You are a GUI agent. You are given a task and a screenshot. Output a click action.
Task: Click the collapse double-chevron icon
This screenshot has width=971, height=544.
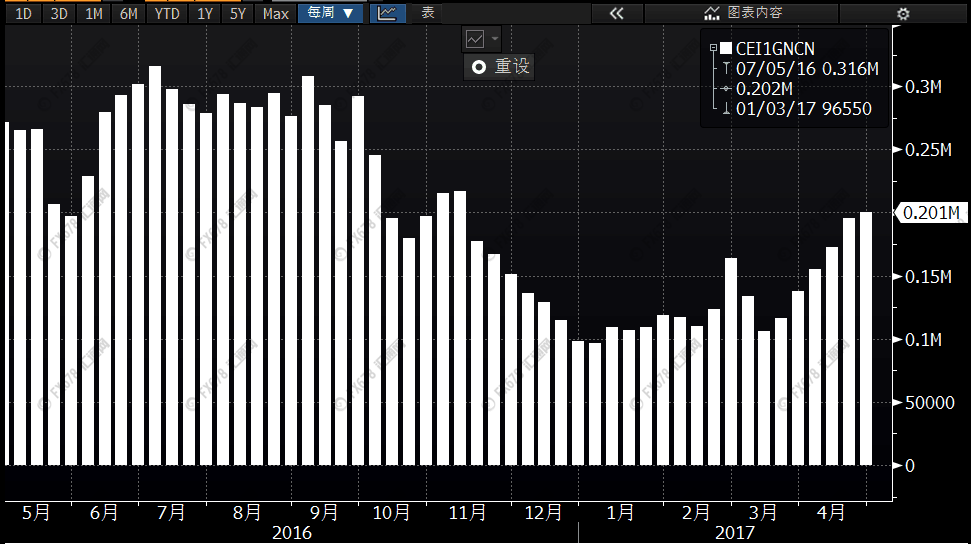616,13
